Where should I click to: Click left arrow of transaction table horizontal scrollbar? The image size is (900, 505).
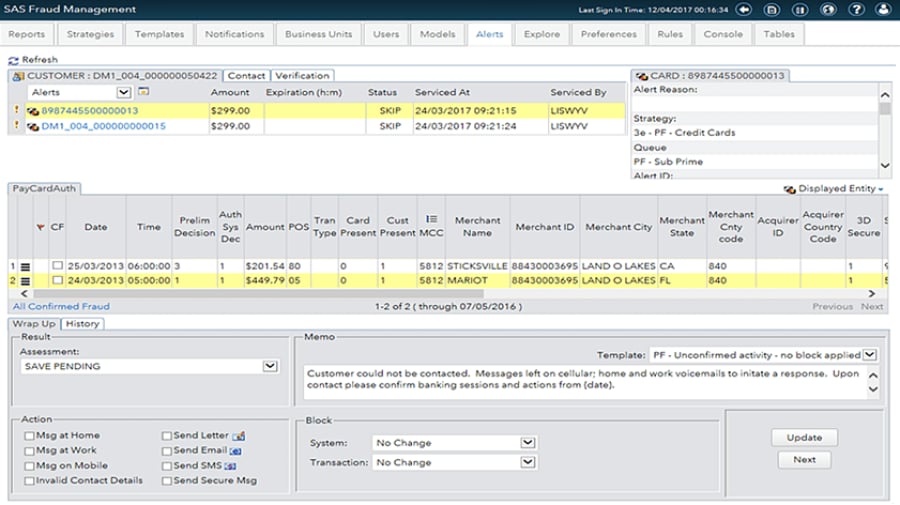pyautogui.click(x=24, y=294)
